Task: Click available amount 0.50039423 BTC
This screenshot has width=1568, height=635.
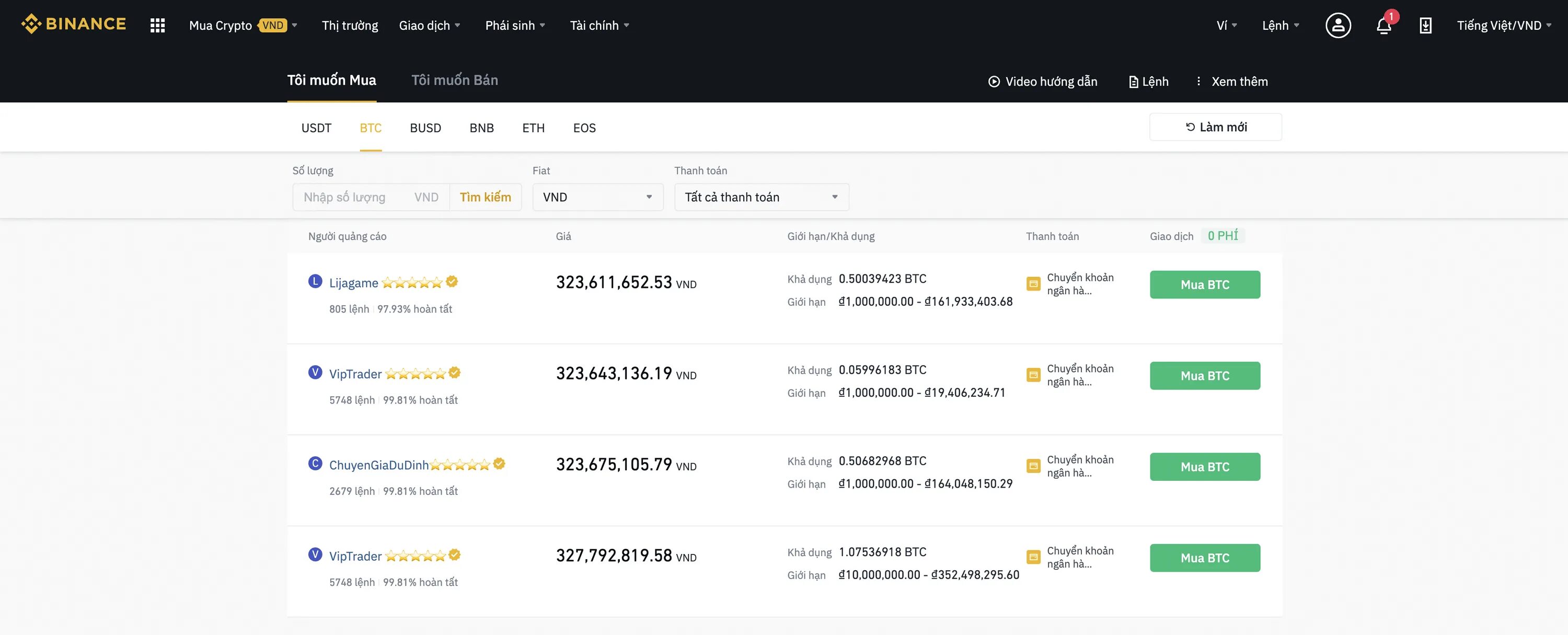Action: click(883, 279)
